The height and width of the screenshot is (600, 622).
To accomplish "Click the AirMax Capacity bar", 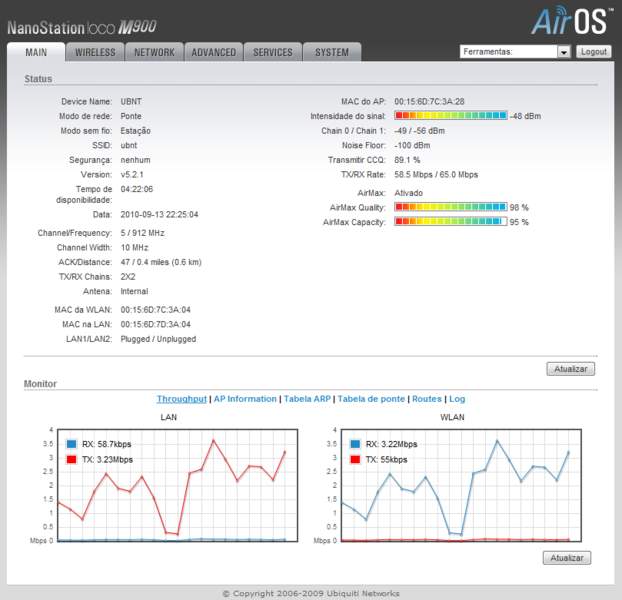I will pos(451,221).
